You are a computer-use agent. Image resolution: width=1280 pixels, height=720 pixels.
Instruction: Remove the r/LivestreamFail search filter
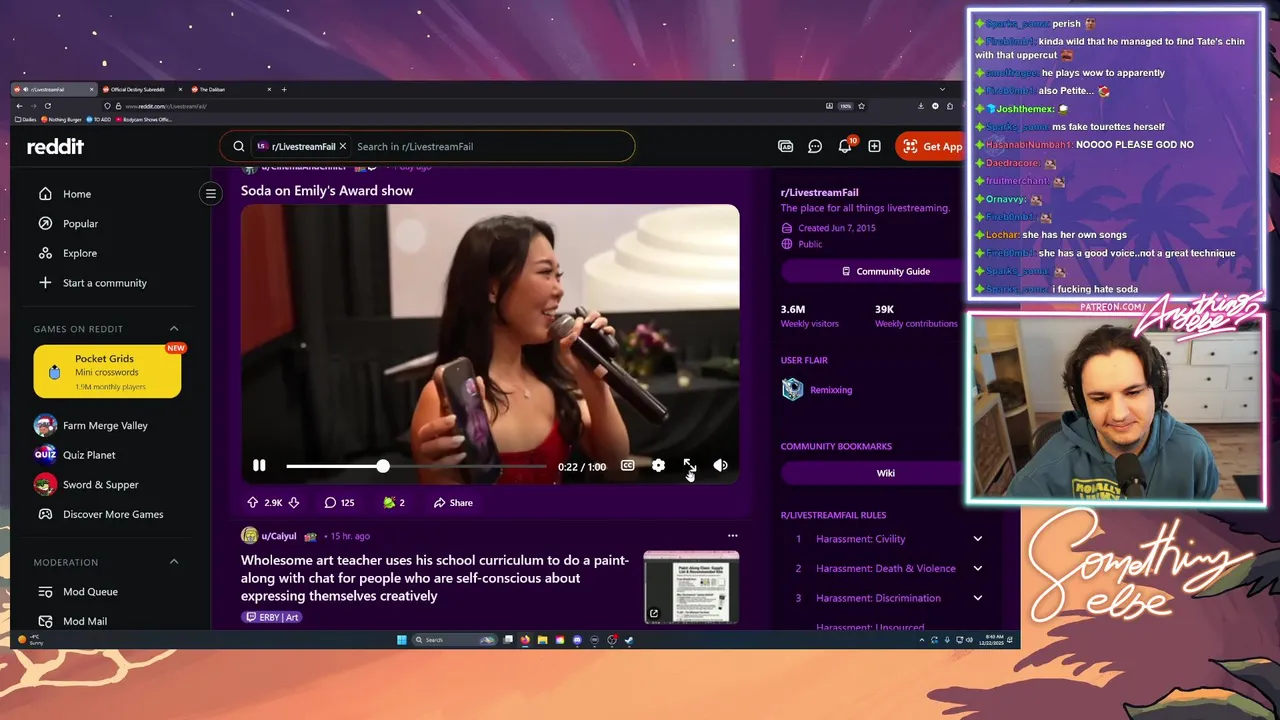tap(343, 146)
